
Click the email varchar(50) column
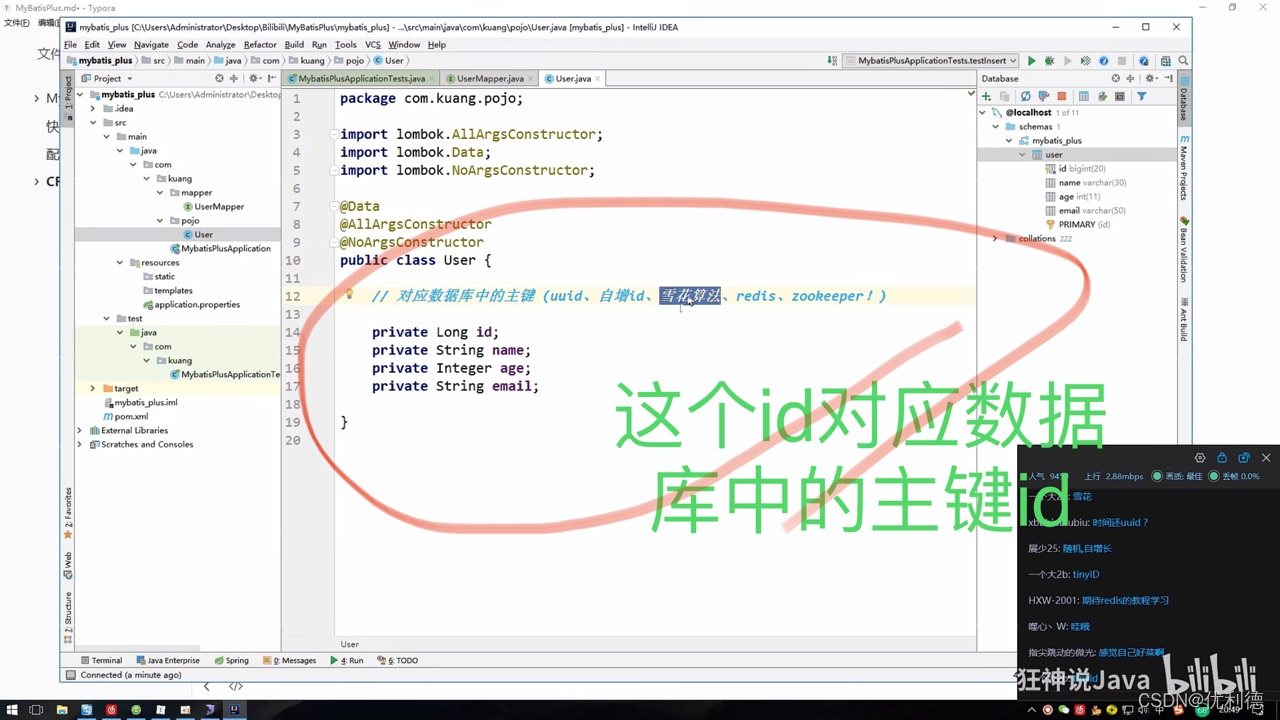pos(1085,210)
